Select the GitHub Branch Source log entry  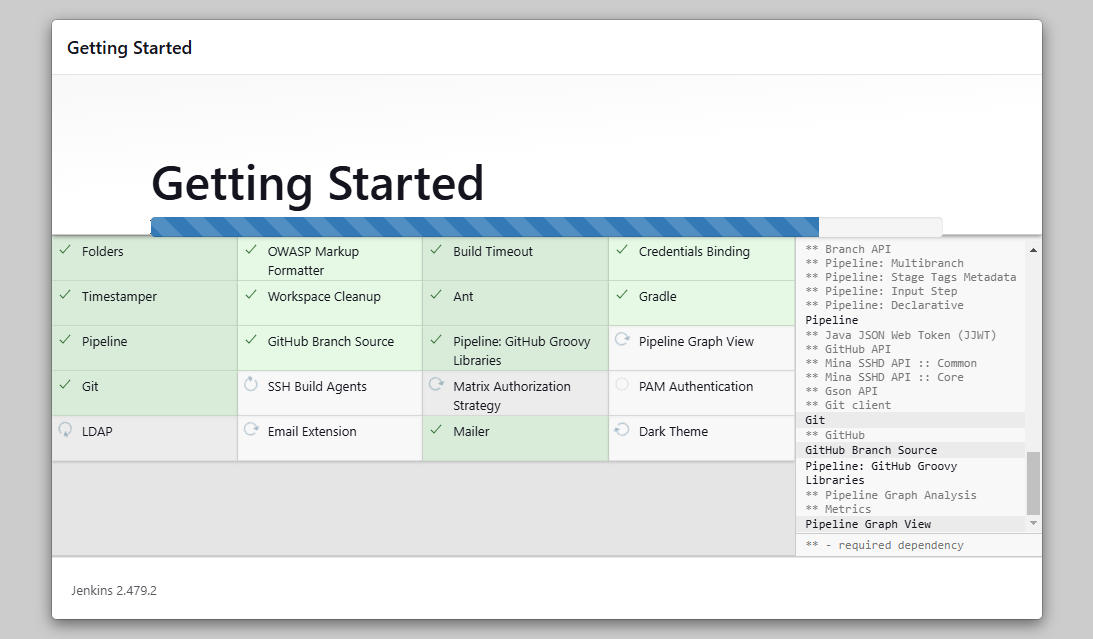871,450
